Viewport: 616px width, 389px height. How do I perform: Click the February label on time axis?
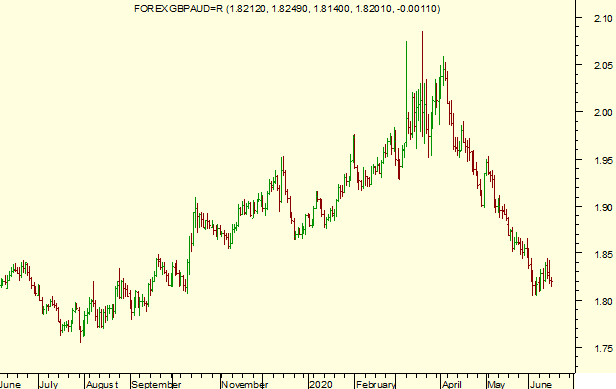376,384
